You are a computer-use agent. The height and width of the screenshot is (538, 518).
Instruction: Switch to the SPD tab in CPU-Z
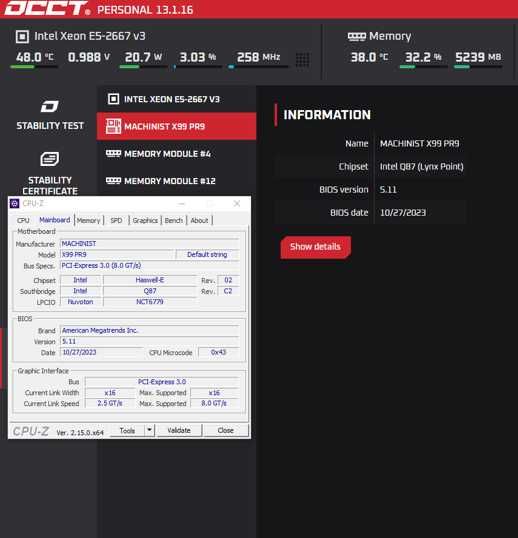pyautogui.click(x=116, y=220)
